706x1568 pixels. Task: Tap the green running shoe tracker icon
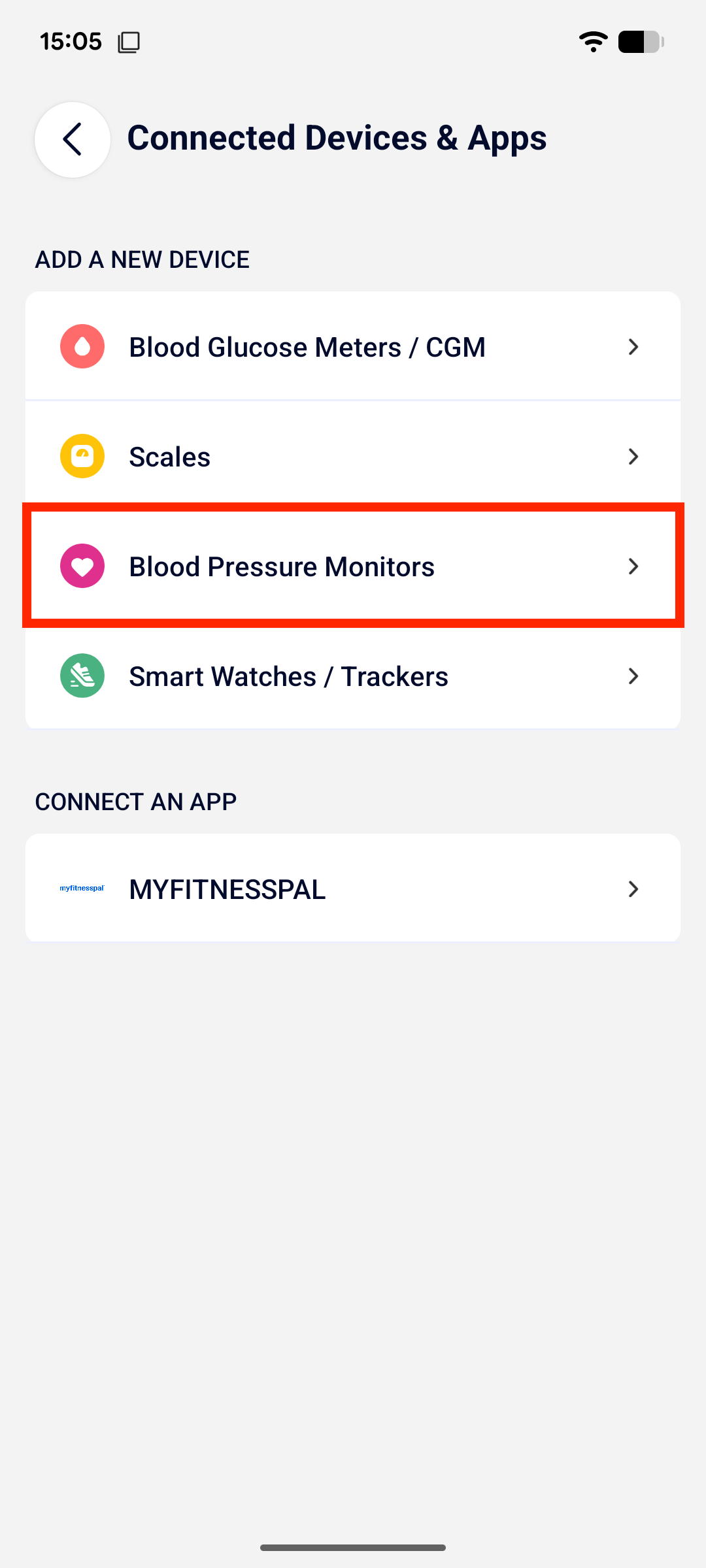[82, 676]
